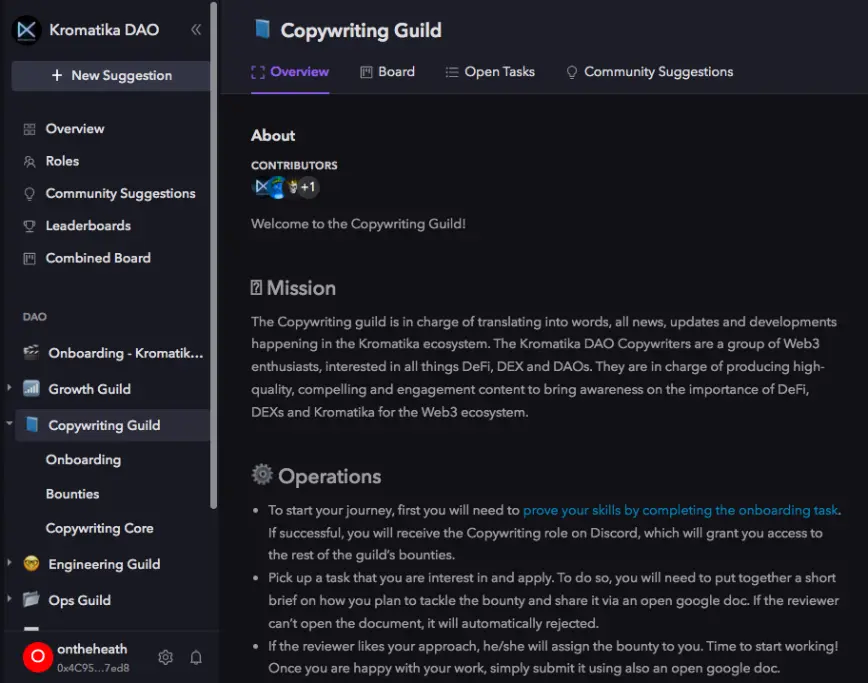
Task: Click the Mission heading
Action: 293,288
